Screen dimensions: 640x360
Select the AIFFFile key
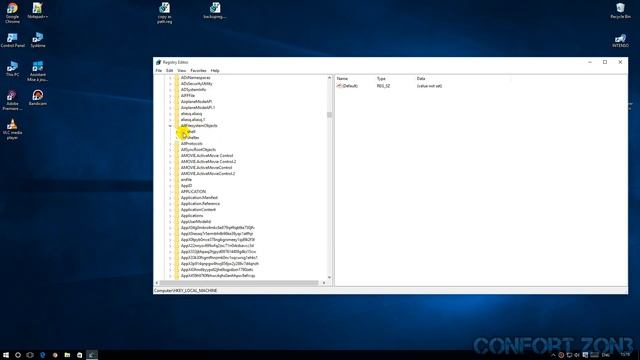click(188, 96)
